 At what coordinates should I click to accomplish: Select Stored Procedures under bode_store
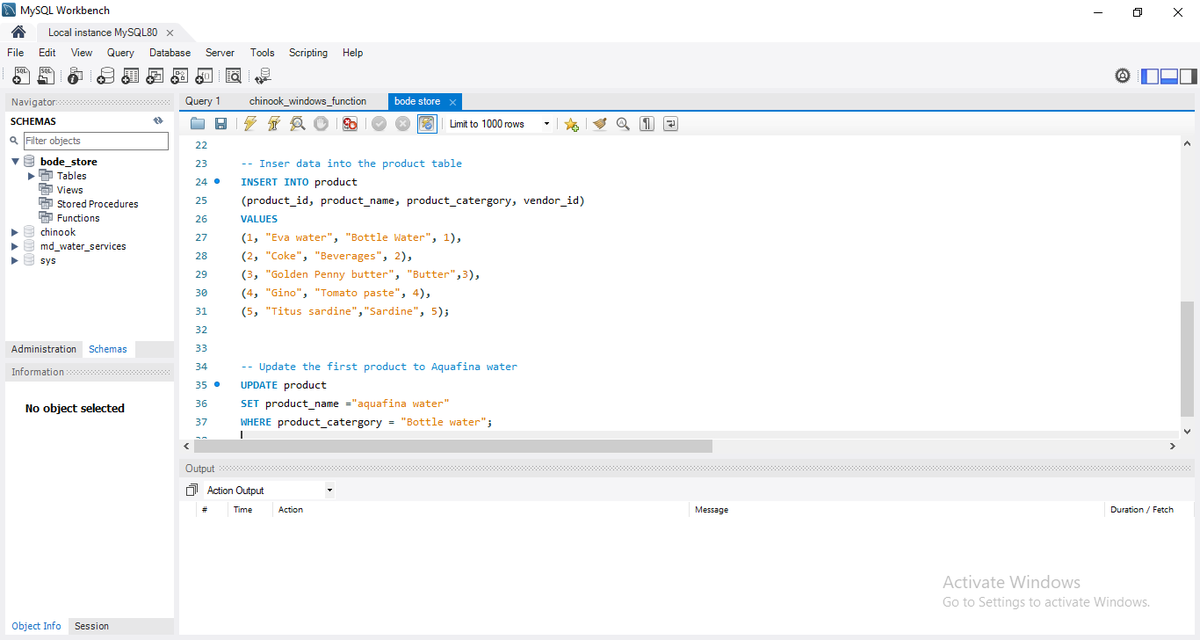pos(97,204)
